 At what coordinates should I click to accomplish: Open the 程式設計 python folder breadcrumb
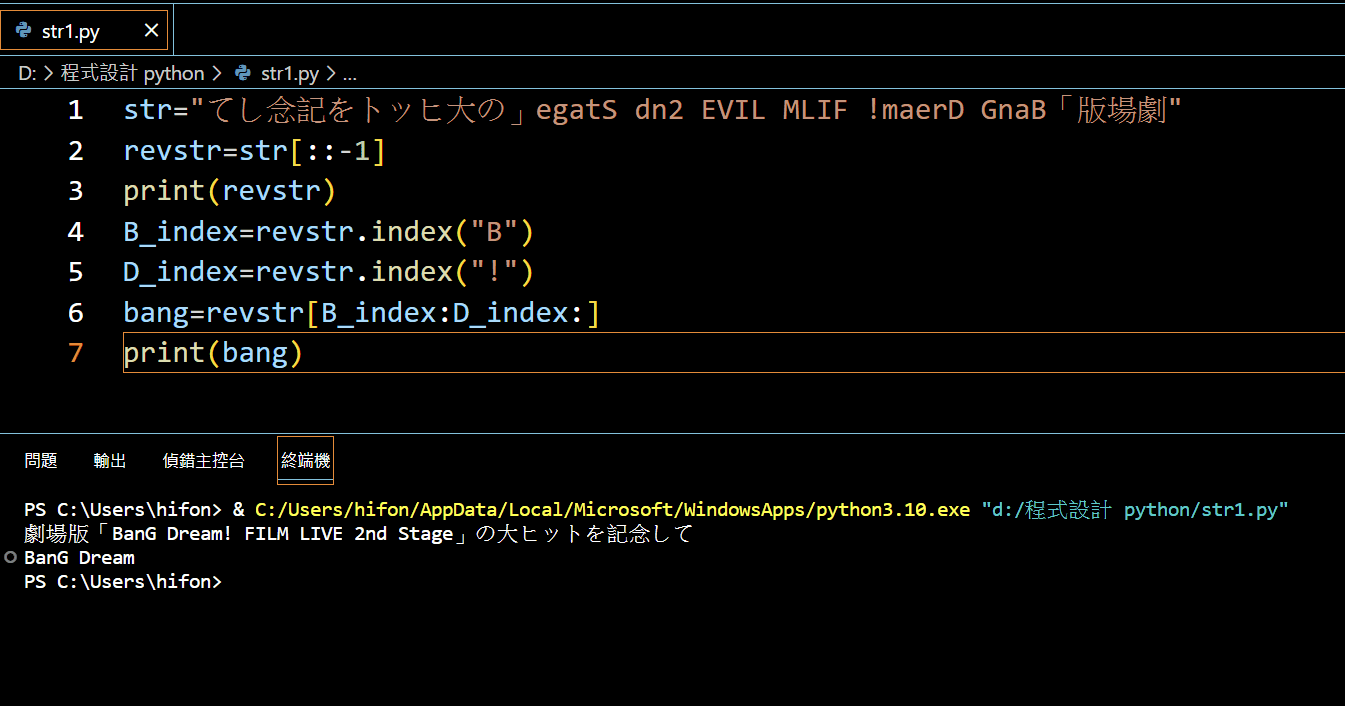[x=132, y=73]
